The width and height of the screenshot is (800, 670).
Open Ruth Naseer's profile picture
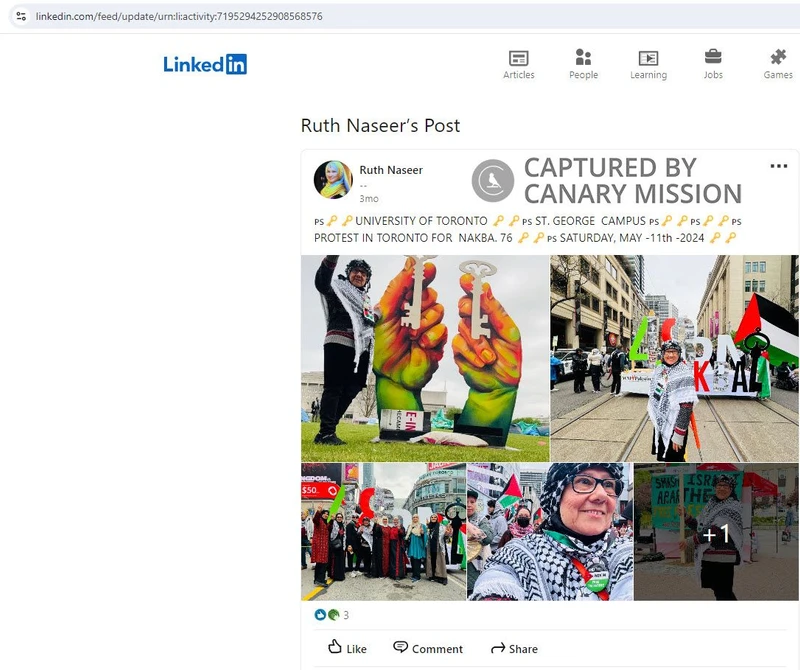click(333, 180)
